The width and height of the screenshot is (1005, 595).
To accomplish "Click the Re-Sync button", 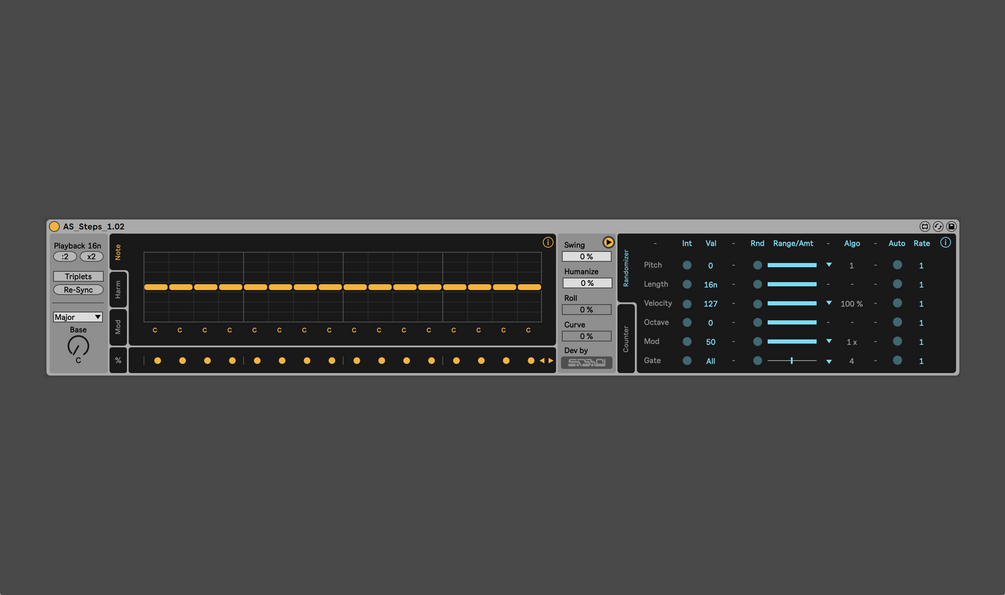I will (78, 290).
